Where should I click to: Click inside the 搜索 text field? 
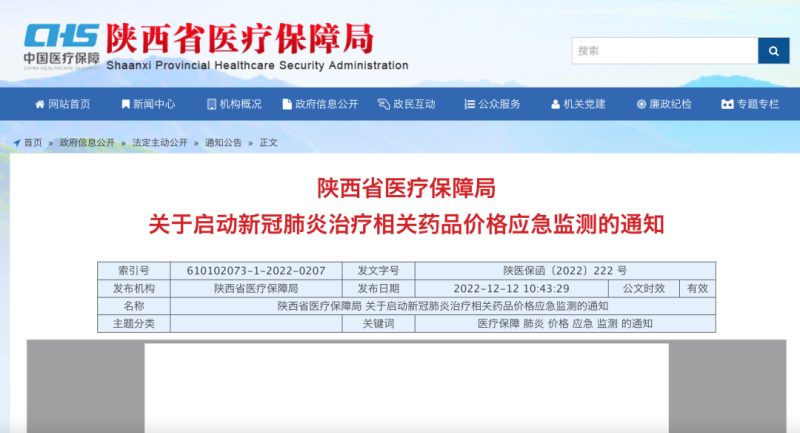[x=664, y=51]
